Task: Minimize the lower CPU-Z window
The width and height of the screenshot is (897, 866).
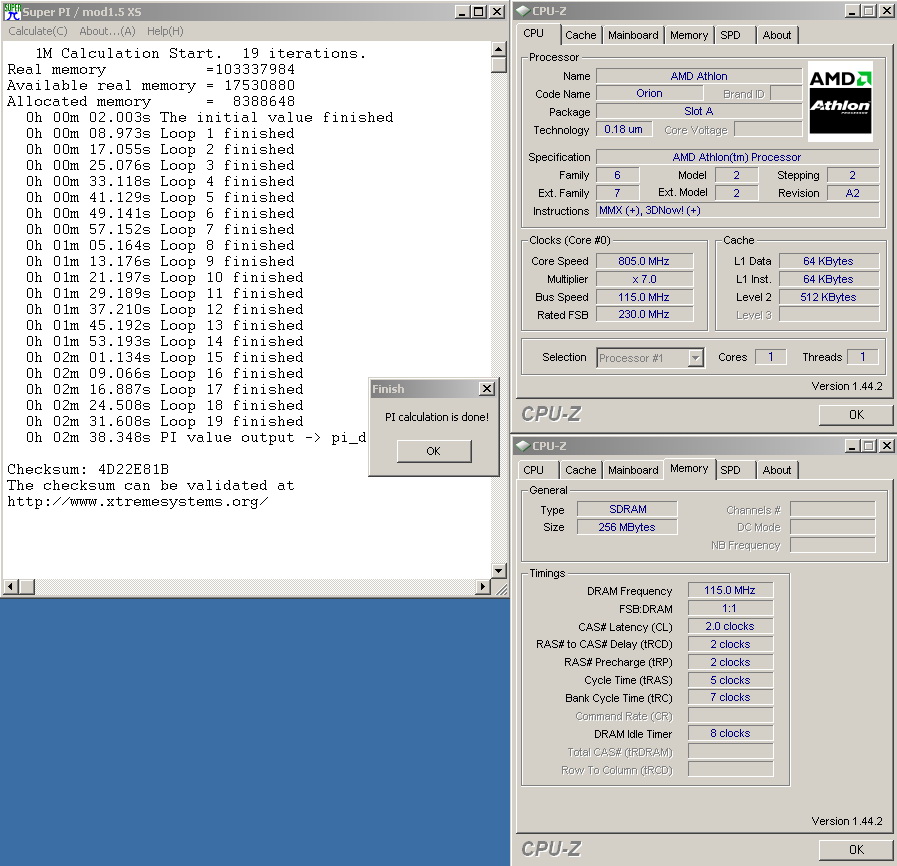Action: click(852, 446)
